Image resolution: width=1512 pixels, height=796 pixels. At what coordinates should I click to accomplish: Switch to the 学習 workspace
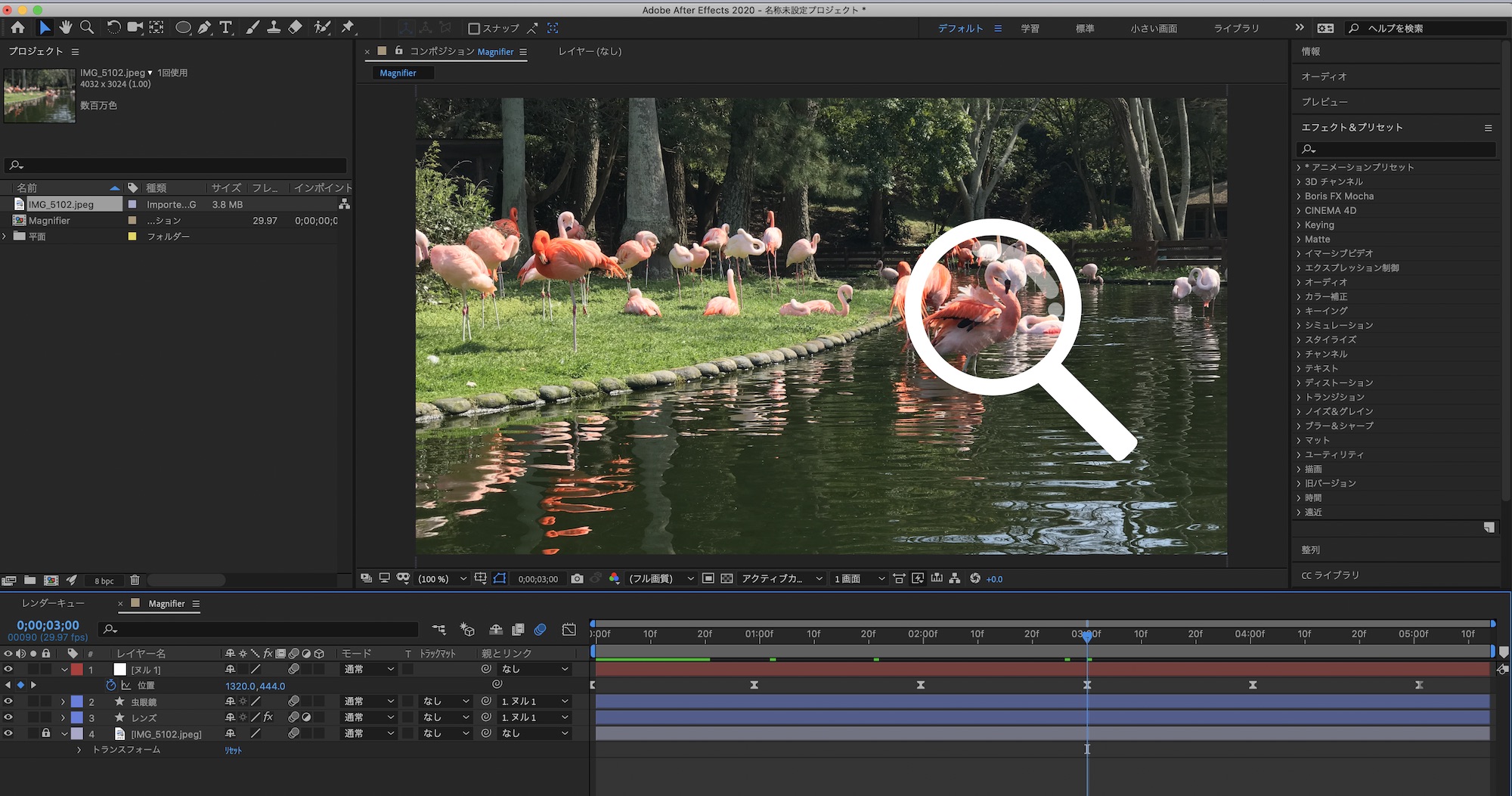click(1030, 29)
